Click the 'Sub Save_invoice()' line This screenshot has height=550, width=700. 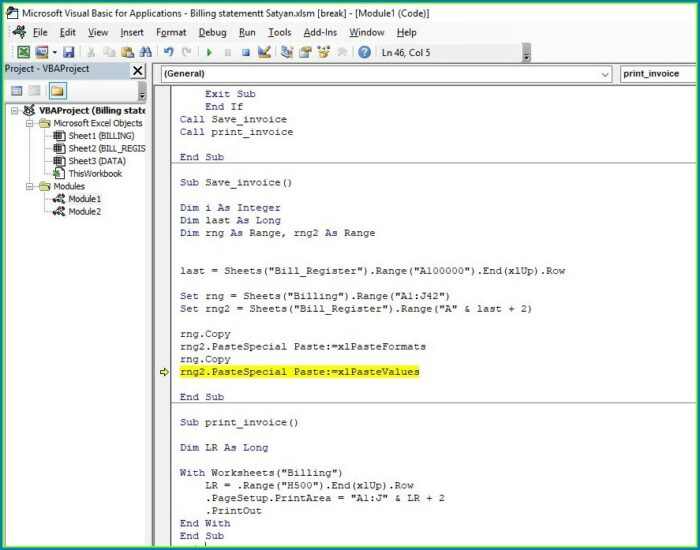pyautogui.click(x=236, y=182)
